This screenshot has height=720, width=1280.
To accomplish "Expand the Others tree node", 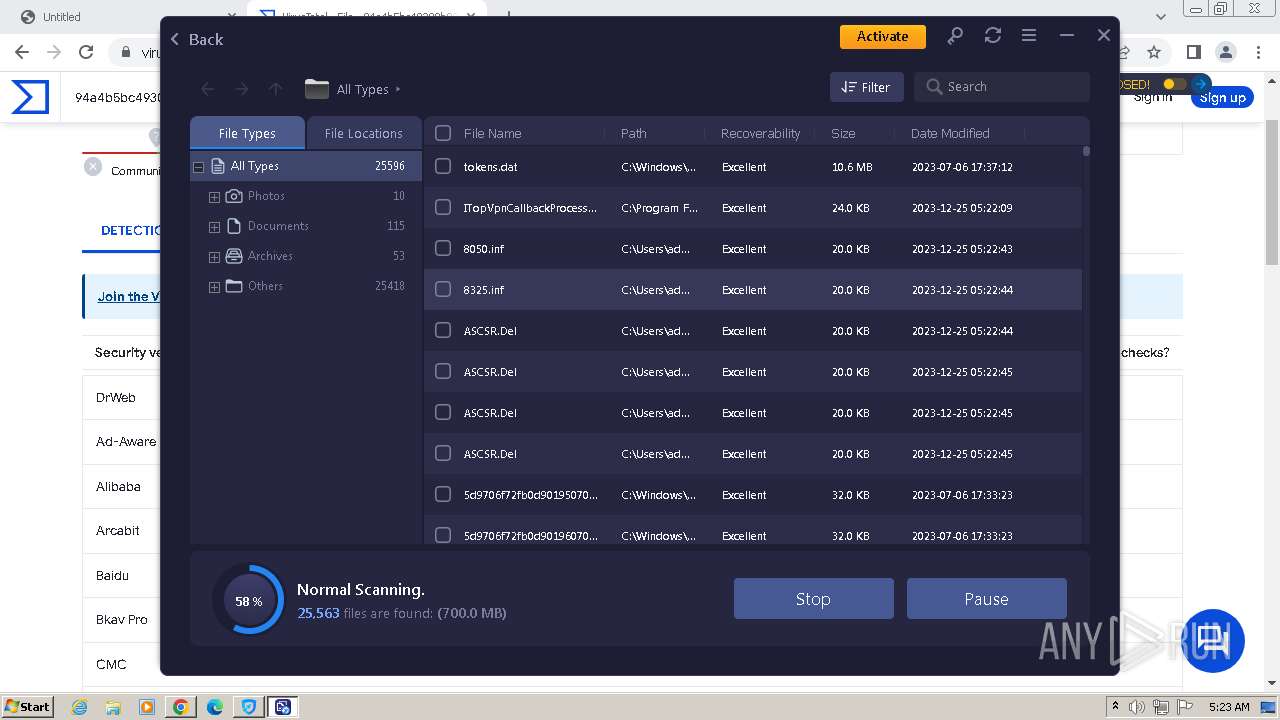I will (214, 287).
